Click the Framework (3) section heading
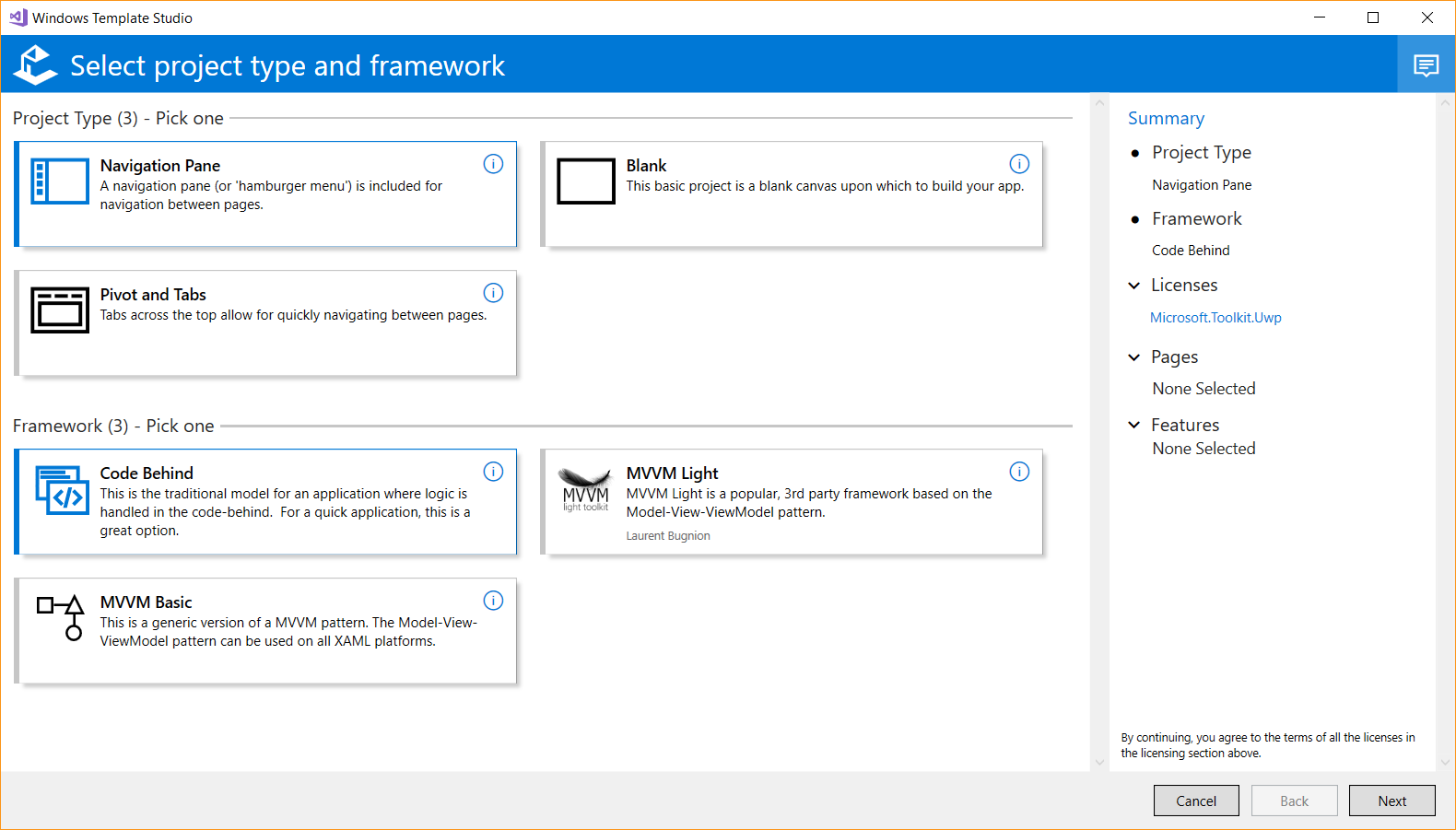Image resolution: width=1456 pixels, height=830 pixels. [x=113, y=427]
